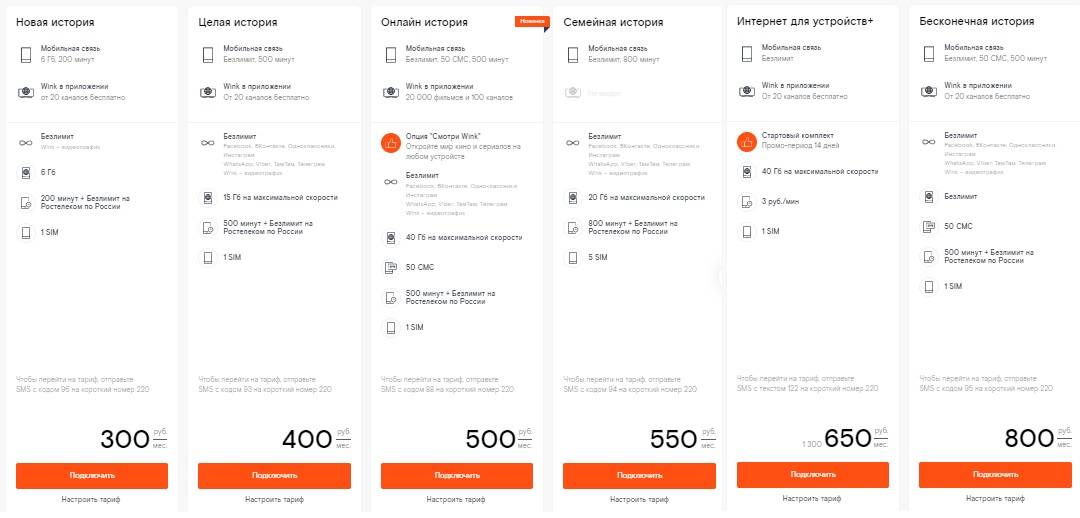Click the 500 минут icon in Целая история
This screenshot has height=518, width=1080.
tap(208, 227)
